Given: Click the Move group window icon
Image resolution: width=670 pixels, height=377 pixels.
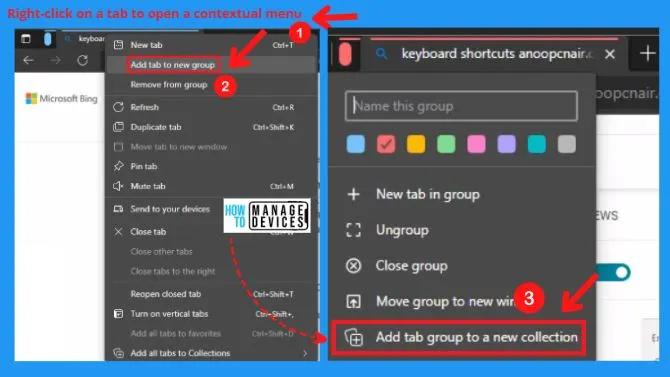Looking at the screenshot, I should tap(353, 302).
